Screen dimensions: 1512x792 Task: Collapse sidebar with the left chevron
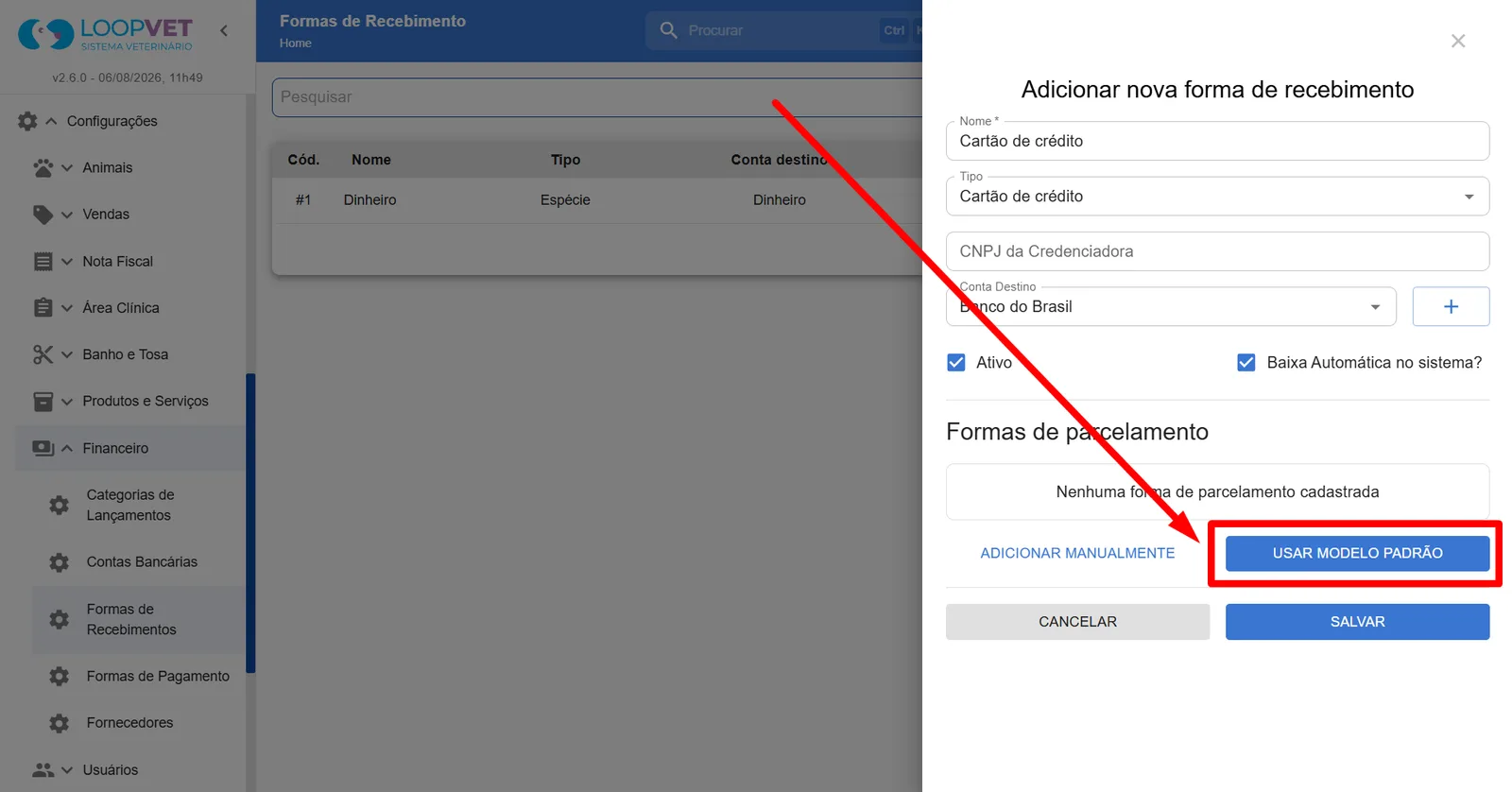224,30
